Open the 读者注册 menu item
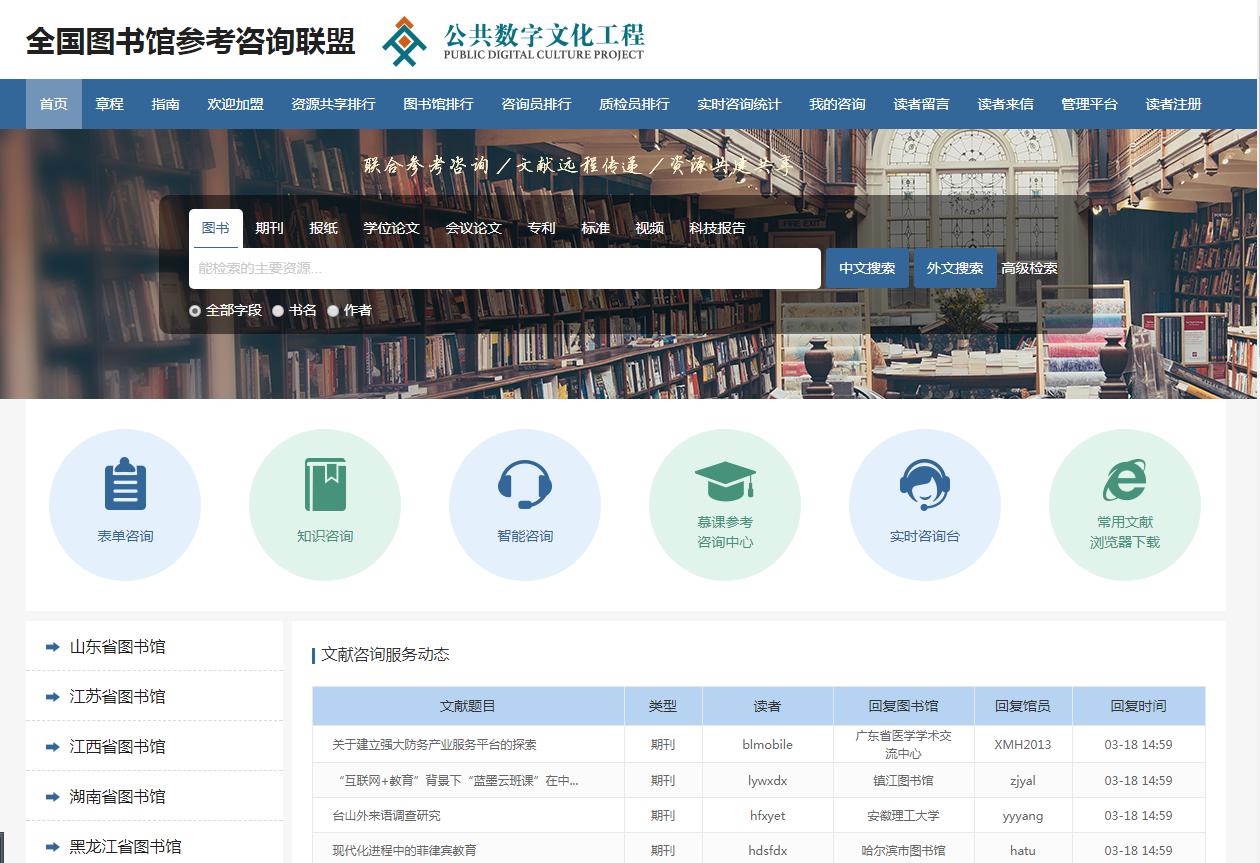The height and width of the screenshot is (863, 1260). click(1171, 104)
